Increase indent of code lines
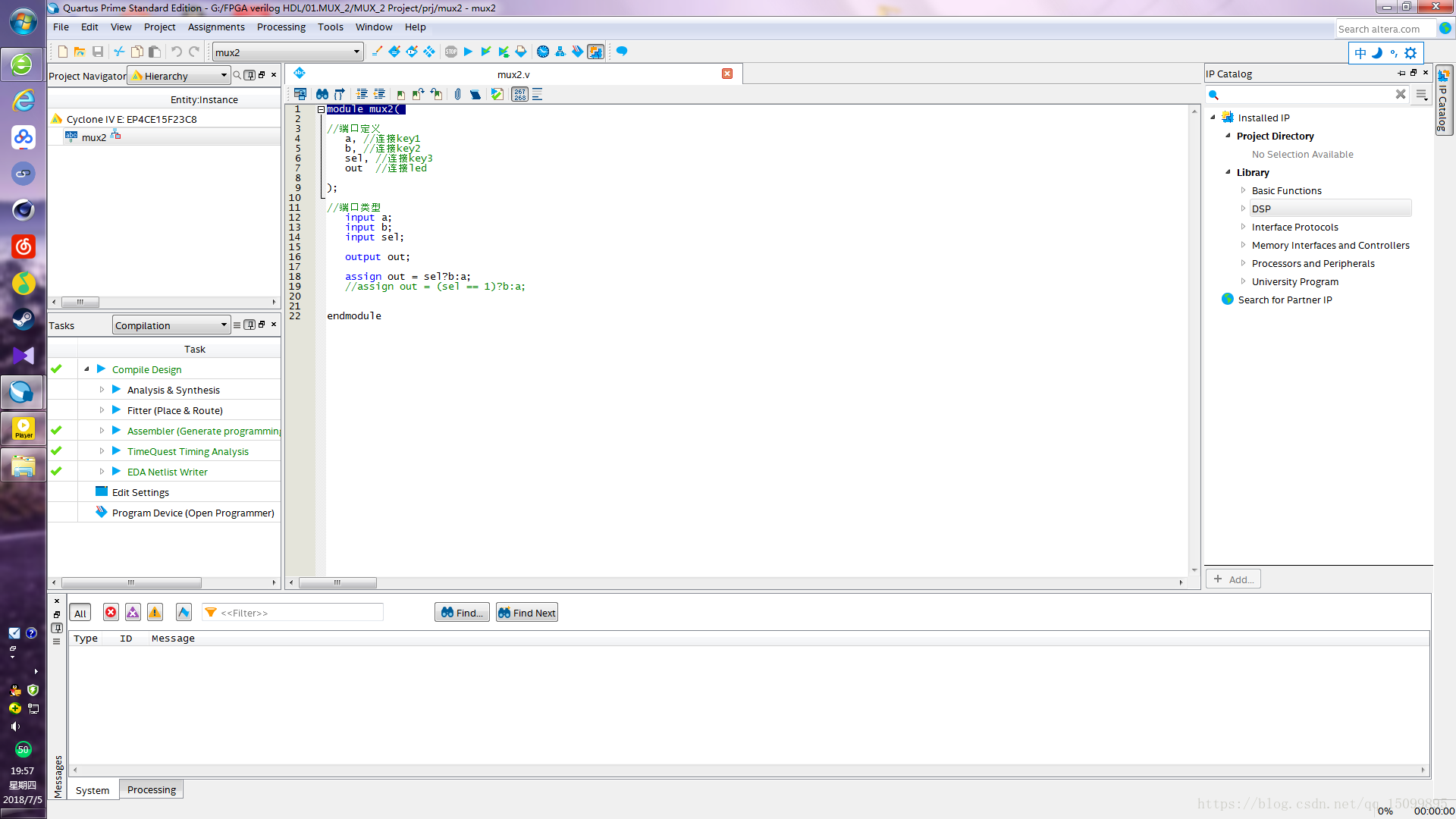Image resolution: width=1456 pixels, height=819 pixels. coord(362,94)
